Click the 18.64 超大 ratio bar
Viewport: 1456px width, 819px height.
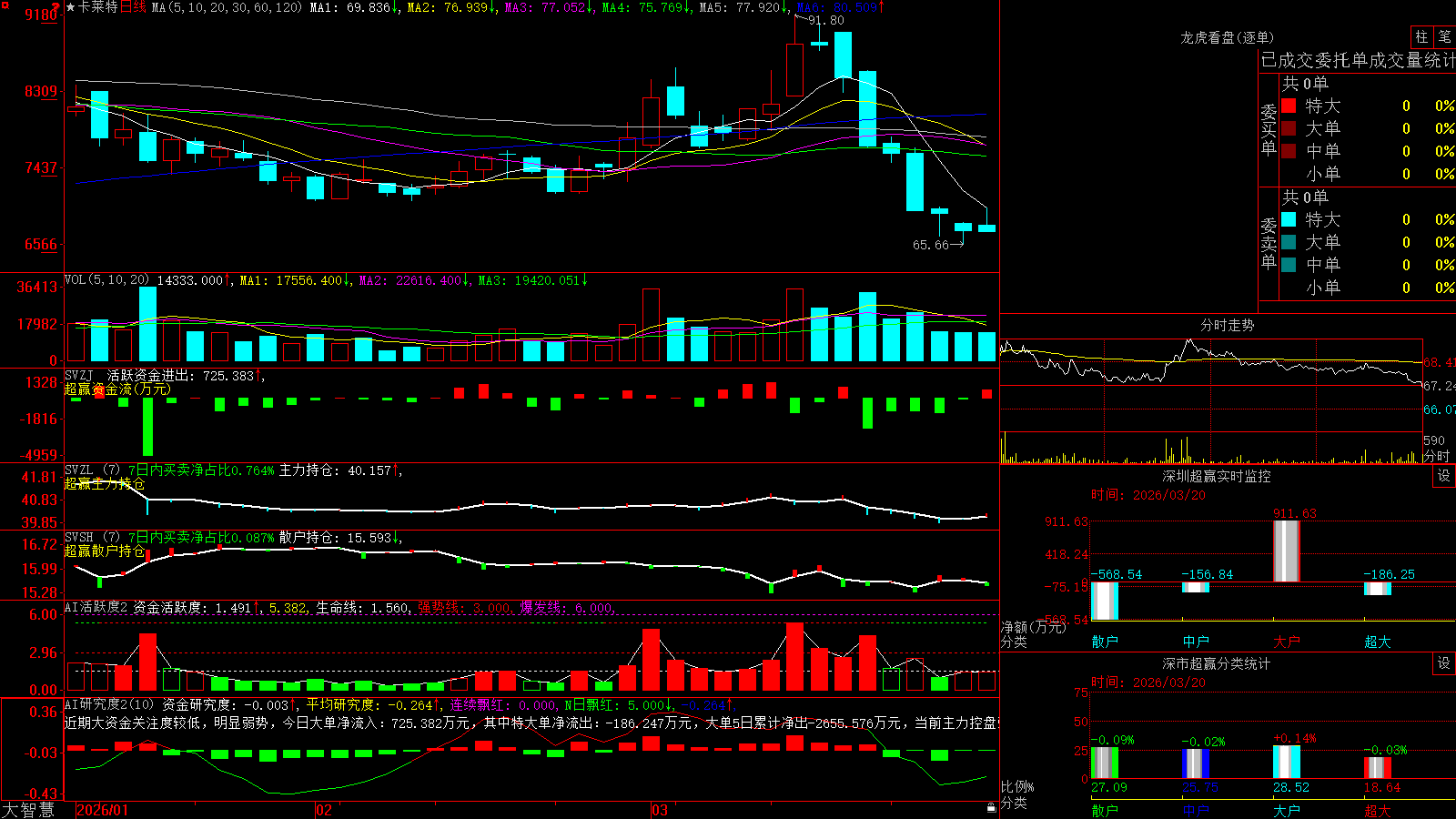click(x=1378, y=767)
